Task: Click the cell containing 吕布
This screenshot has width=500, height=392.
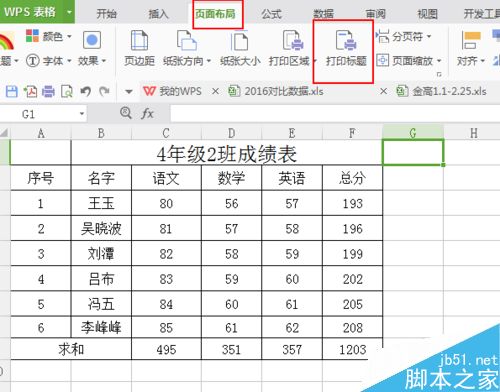Action: click(x=101, y=279)
